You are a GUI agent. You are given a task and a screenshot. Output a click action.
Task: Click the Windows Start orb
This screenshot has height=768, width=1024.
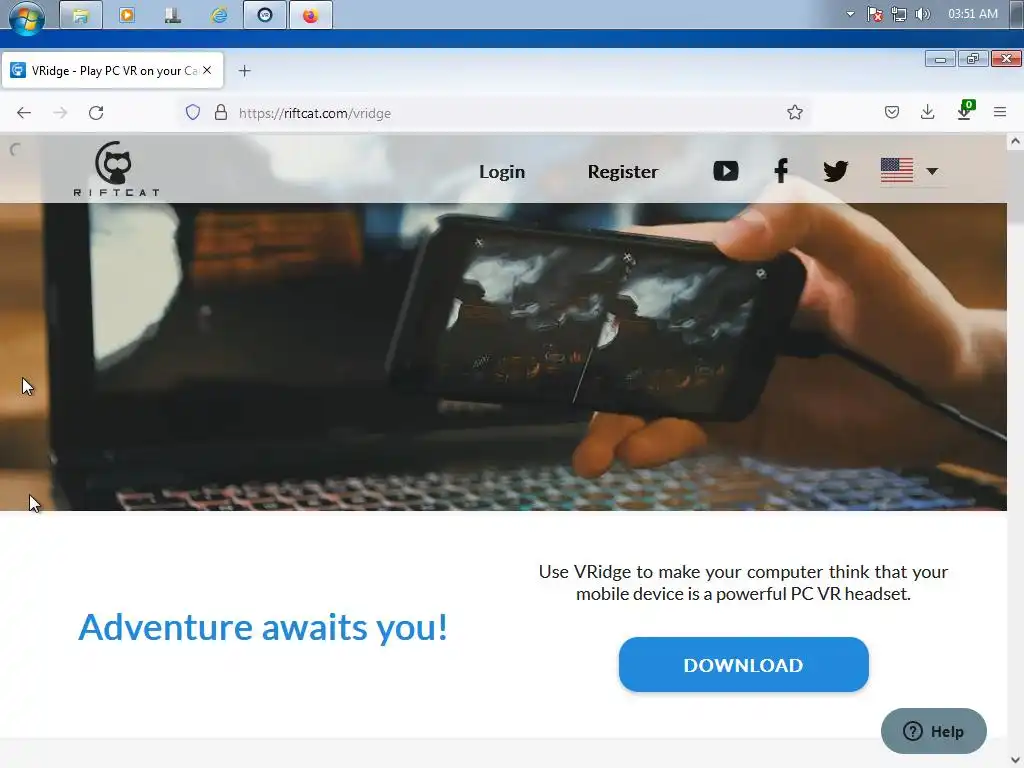(x=27, y=16)
